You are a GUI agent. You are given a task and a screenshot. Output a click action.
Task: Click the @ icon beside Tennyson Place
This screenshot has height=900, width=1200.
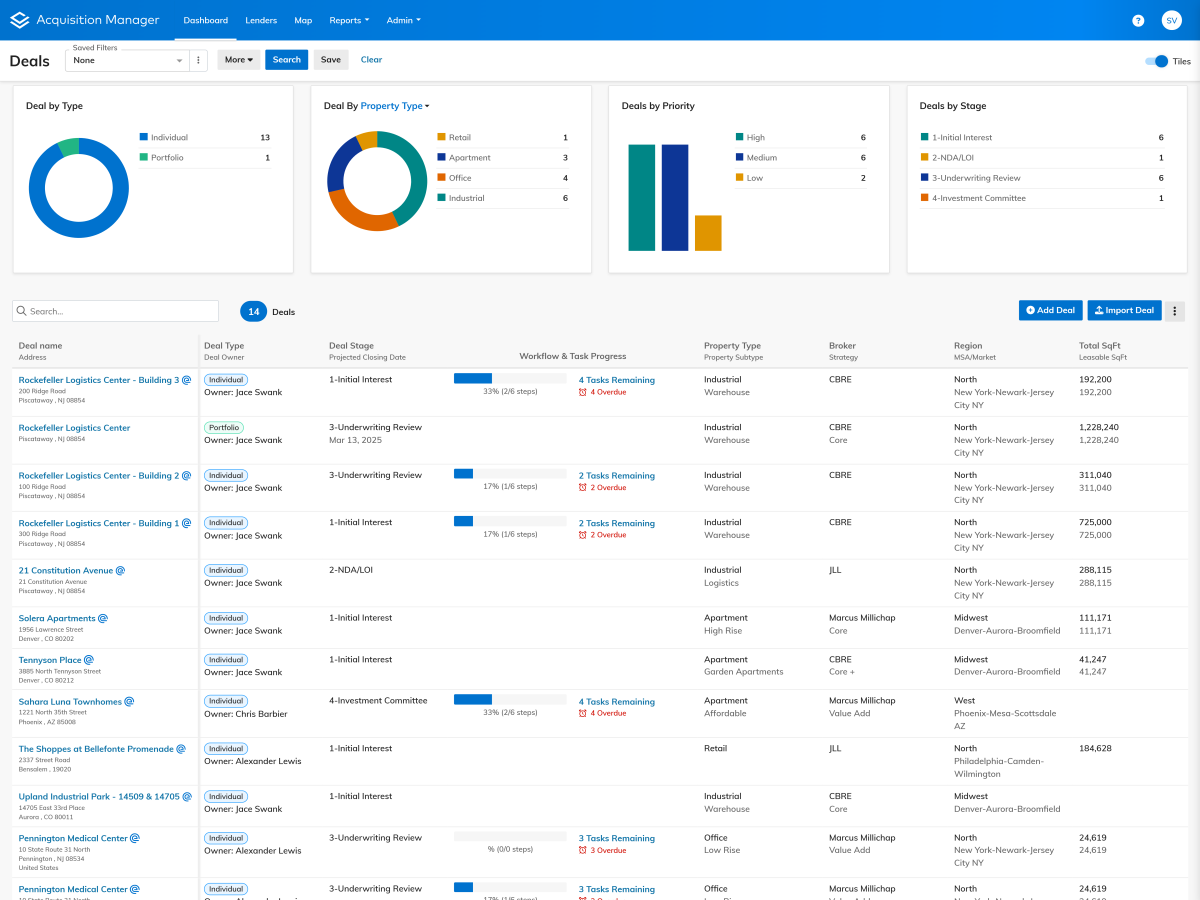89,660
